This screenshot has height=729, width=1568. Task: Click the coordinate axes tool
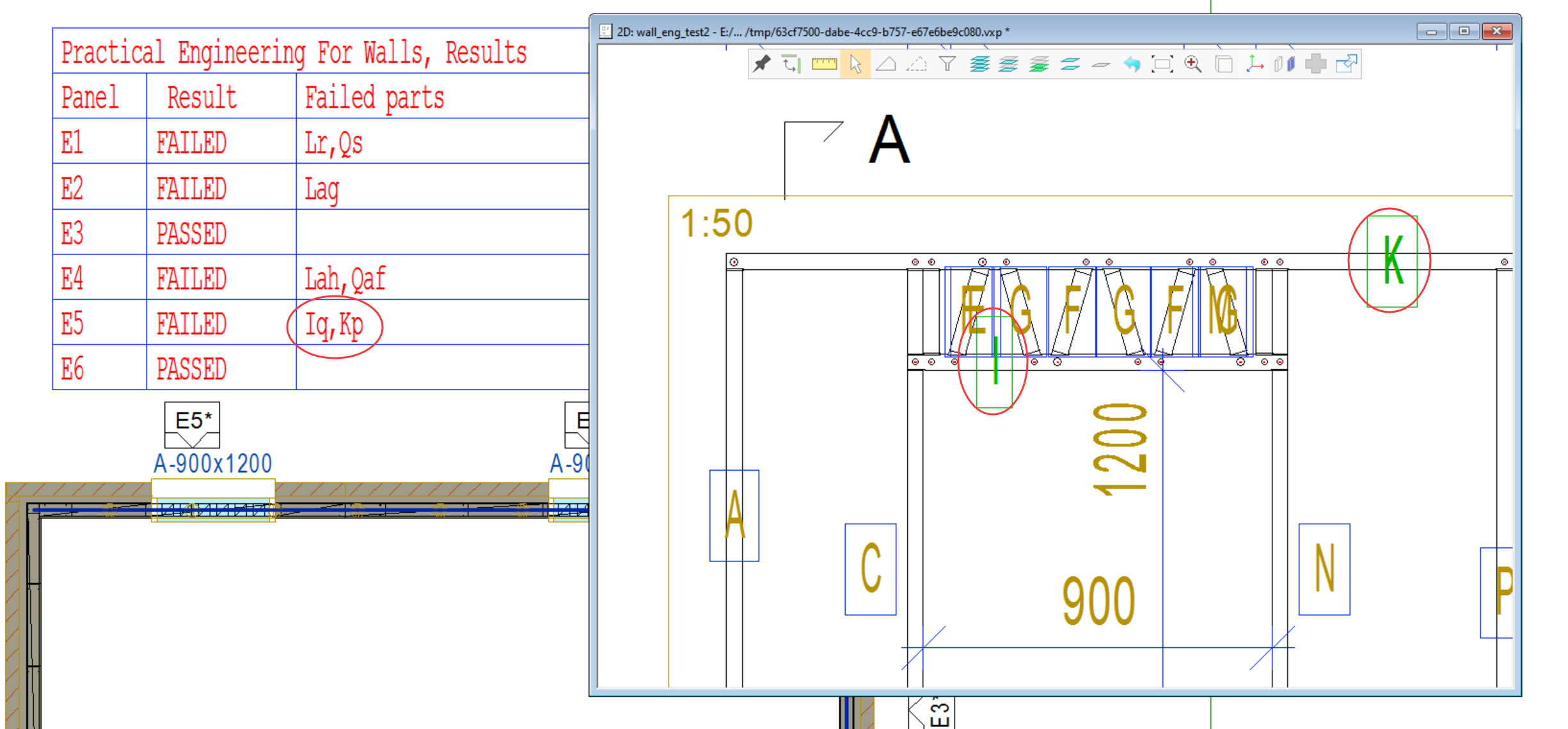pos(1254,64)
